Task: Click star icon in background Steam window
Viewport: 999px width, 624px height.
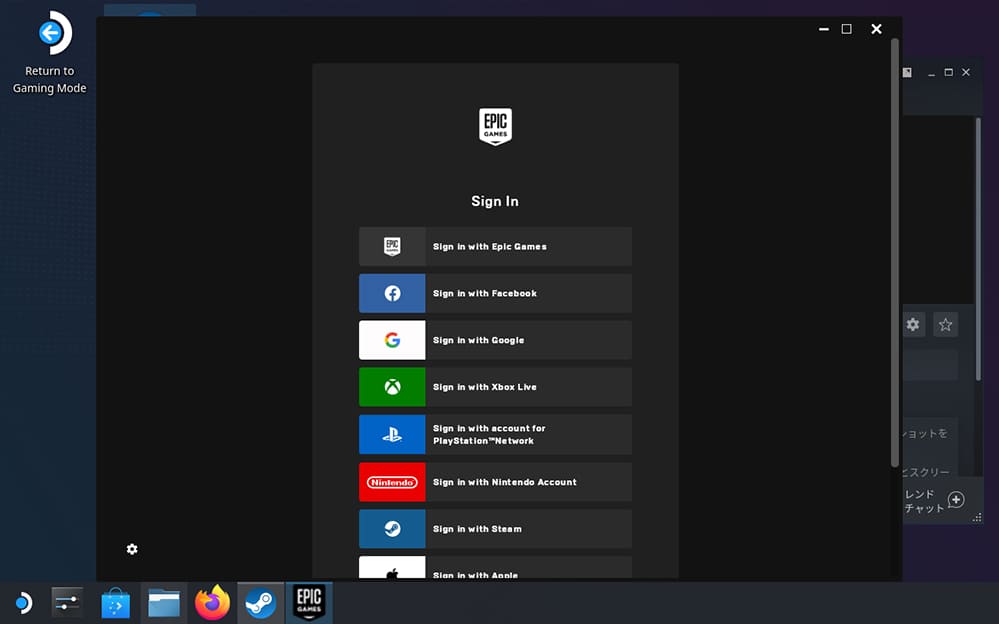Action: 945,325
